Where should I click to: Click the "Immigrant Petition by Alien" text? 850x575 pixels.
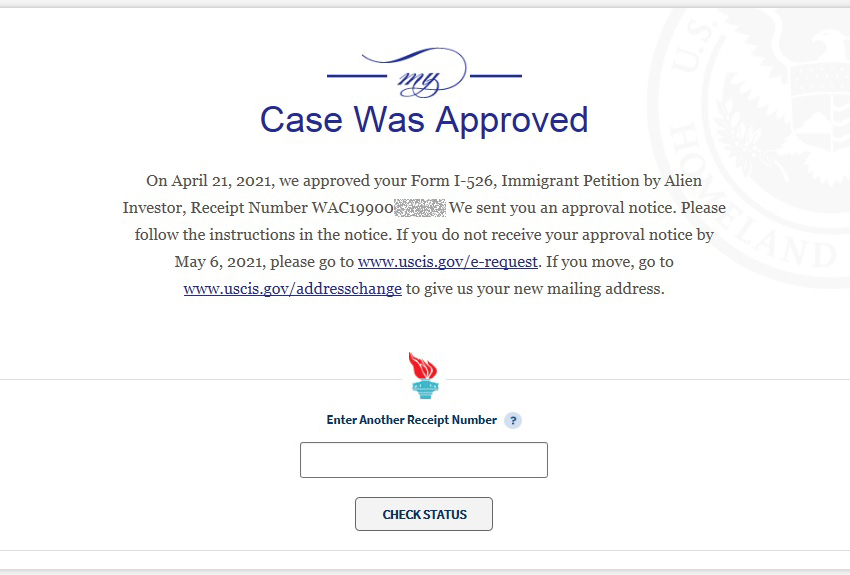coord(602,180)
